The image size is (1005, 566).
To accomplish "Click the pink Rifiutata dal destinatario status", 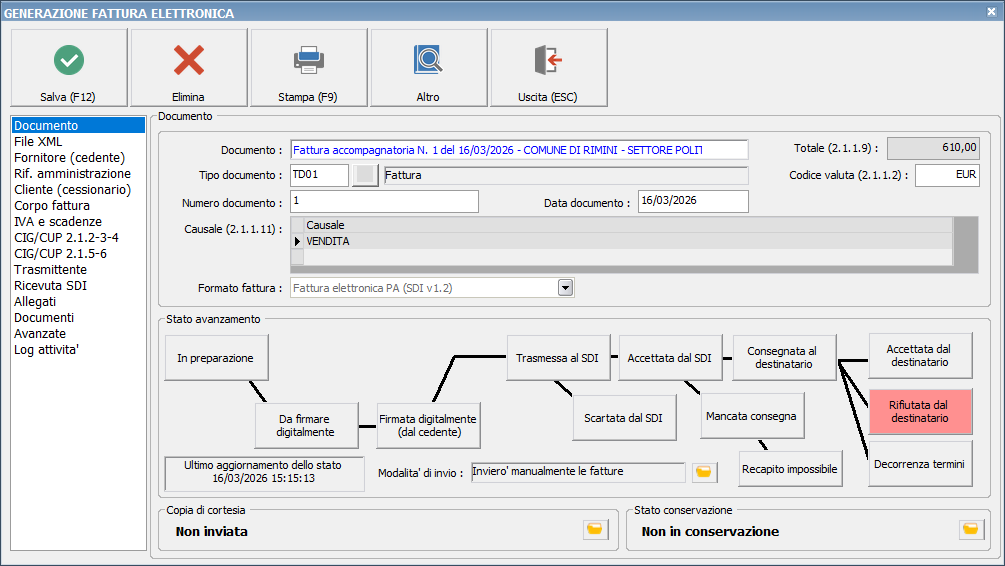I will coord(919,412).
